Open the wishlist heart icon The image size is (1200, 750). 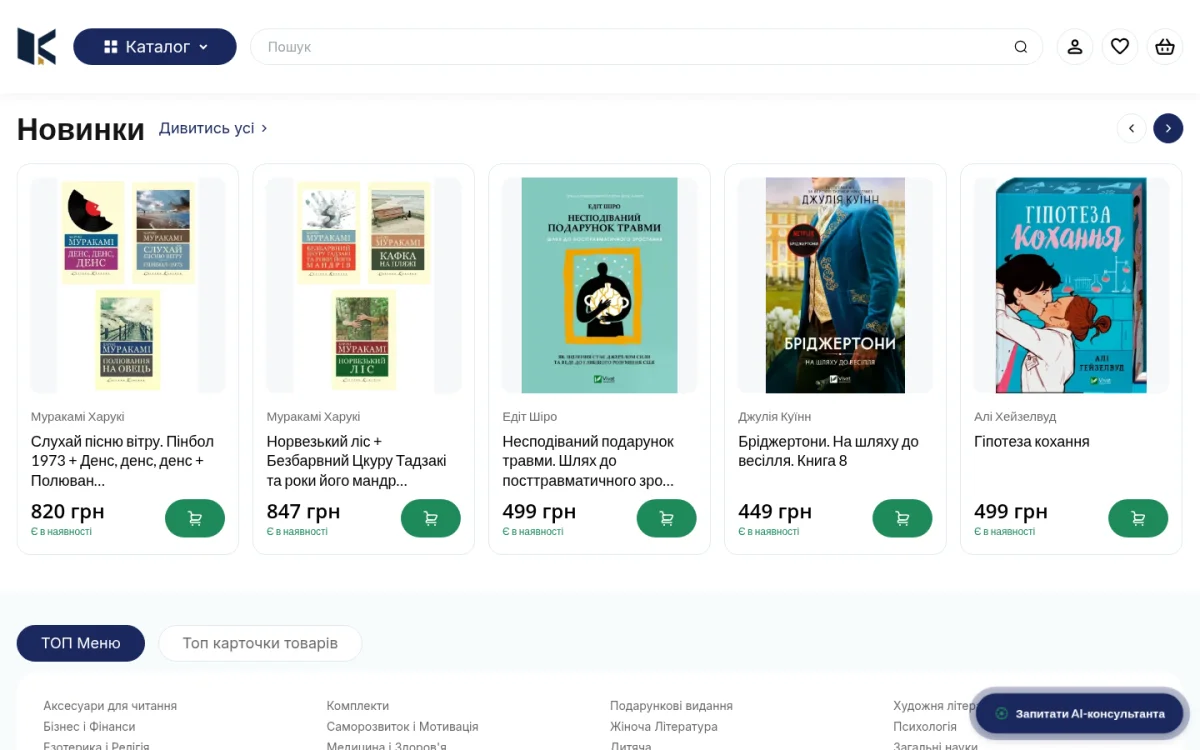[x=1120, y=47]
